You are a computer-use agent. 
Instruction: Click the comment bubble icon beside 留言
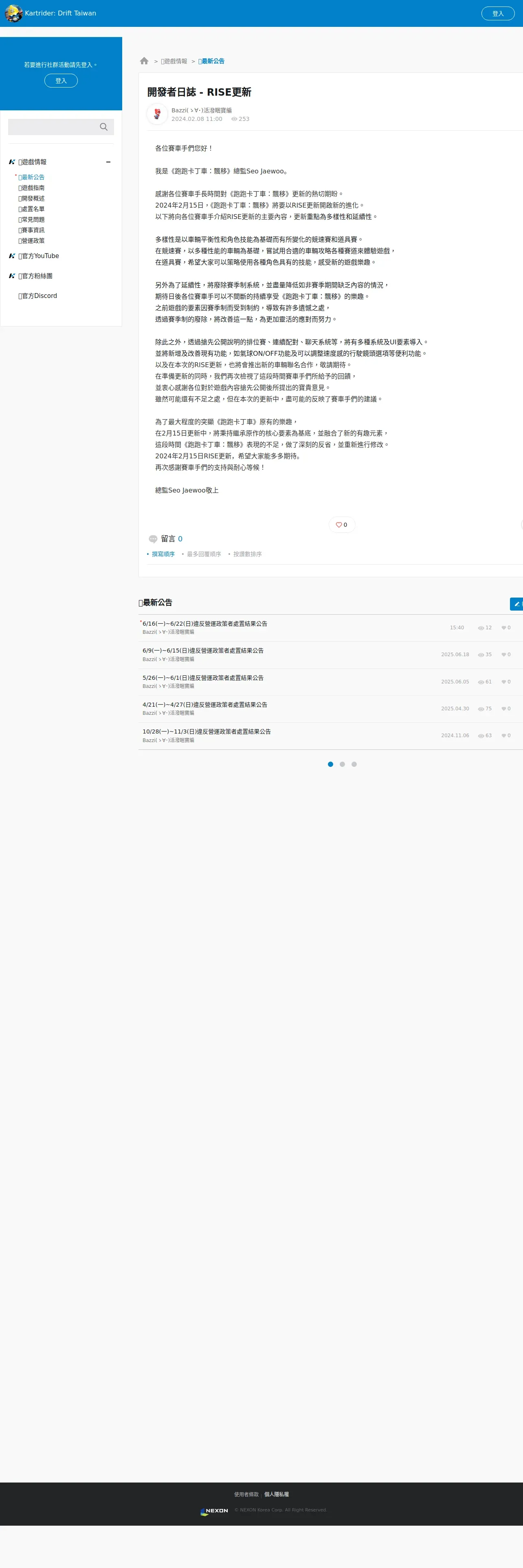coord(153,539)
